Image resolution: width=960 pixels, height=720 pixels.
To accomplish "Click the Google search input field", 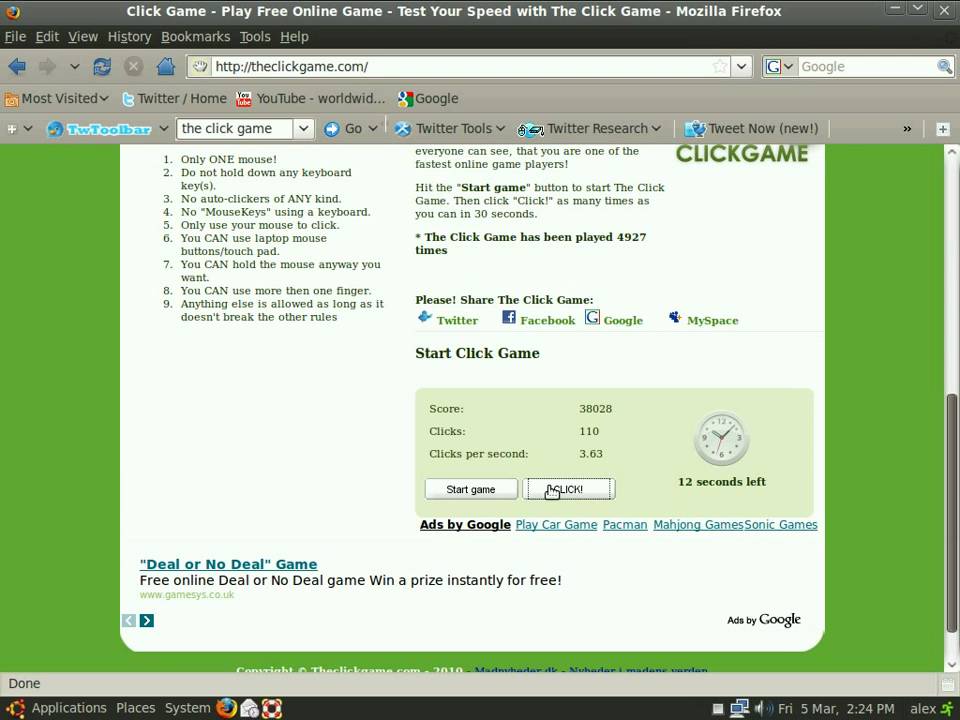I will tap(867, 66).
